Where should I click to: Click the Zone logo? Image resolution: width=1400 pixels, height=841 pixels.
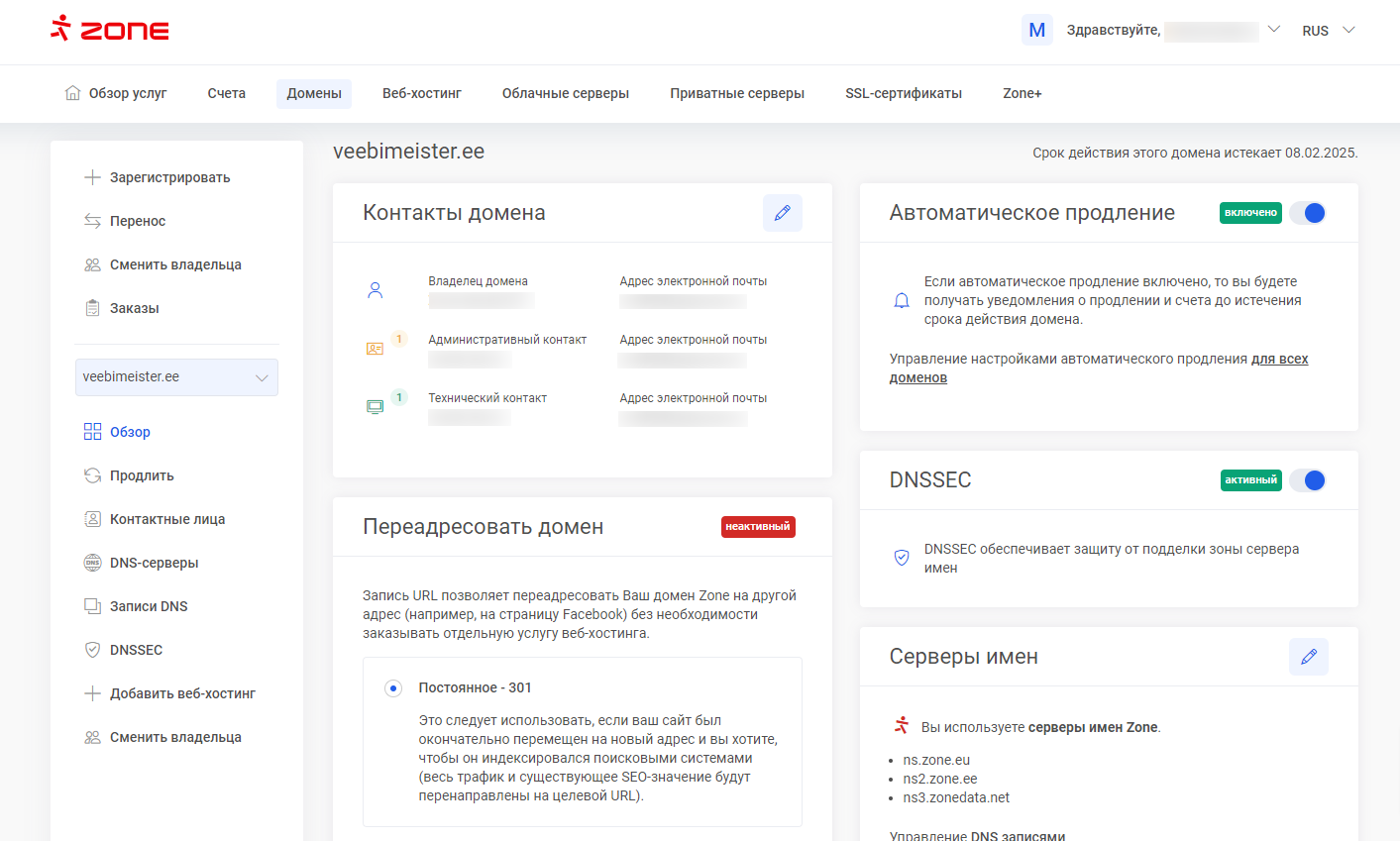109,30
